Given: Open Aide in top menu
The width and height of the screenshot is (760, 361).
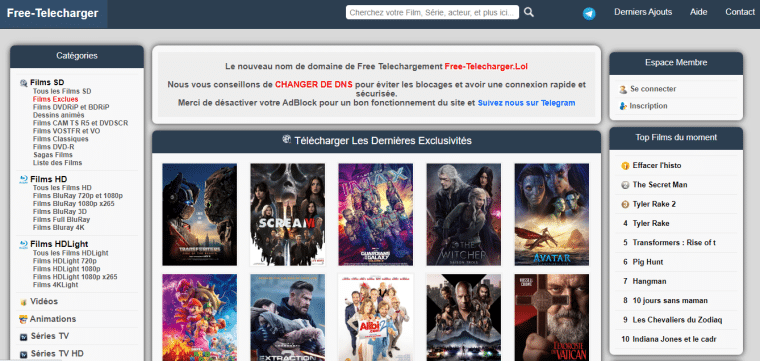Looking at the screenshot, I should pyautogui.click(x=698, y=12).
